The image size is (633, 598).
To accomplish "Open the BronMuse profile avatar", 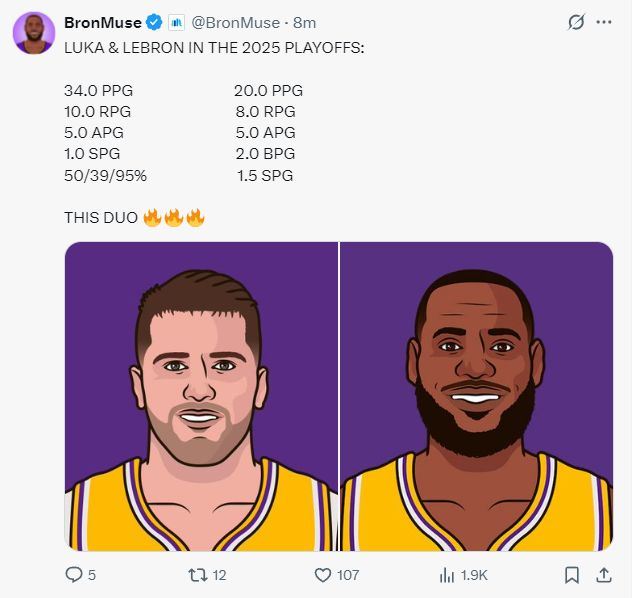I will point(33,33).
